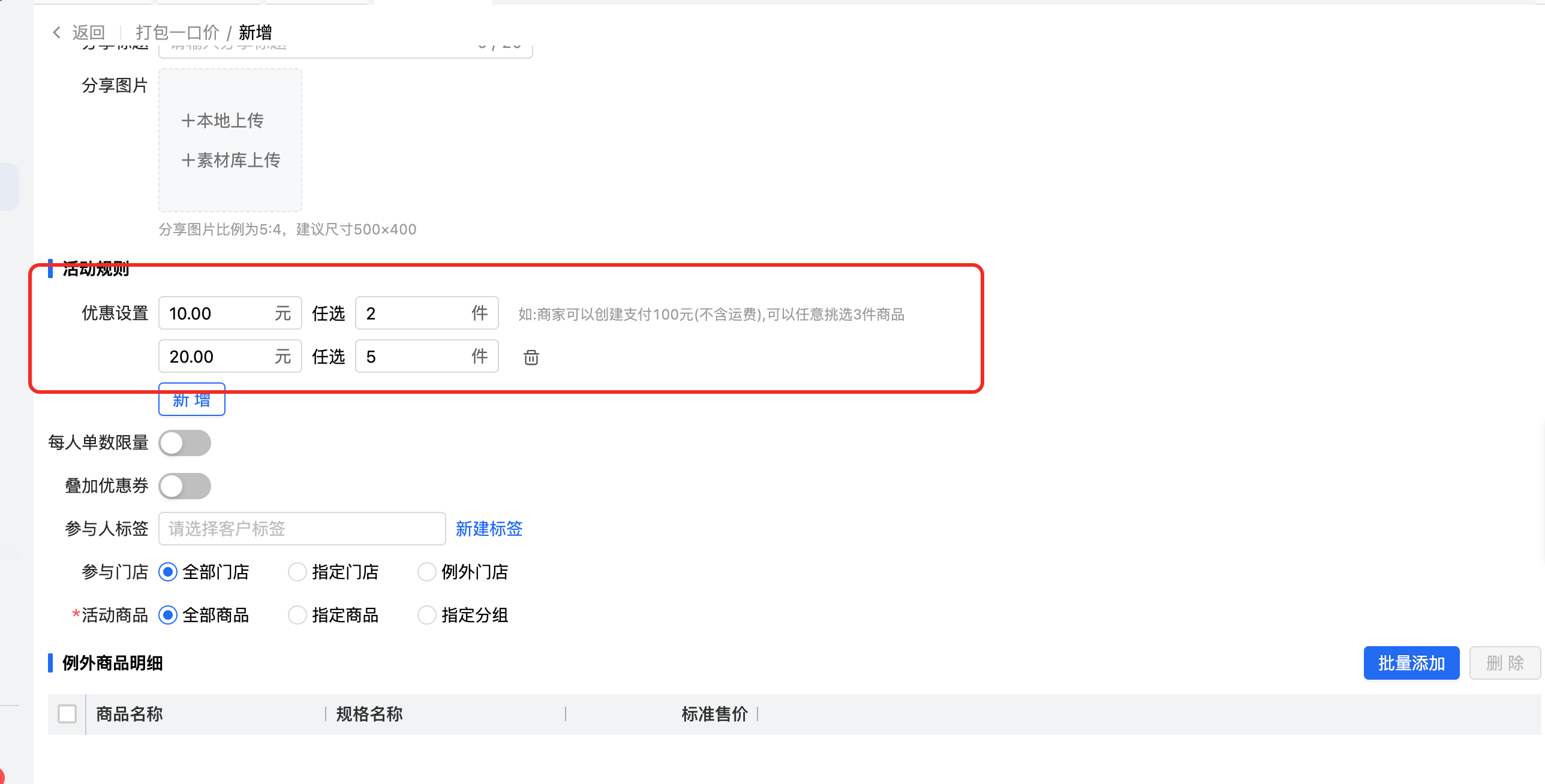Turn on the 叠加优惠券 switch
Viewport: 1545px width, 784px height.
tap(185, 486)
